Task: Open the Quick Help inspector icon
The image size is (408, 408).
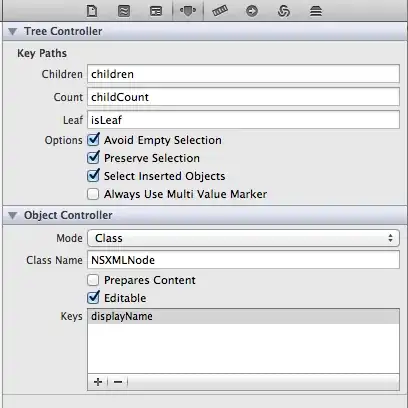Action: click(x=124, y=11)
